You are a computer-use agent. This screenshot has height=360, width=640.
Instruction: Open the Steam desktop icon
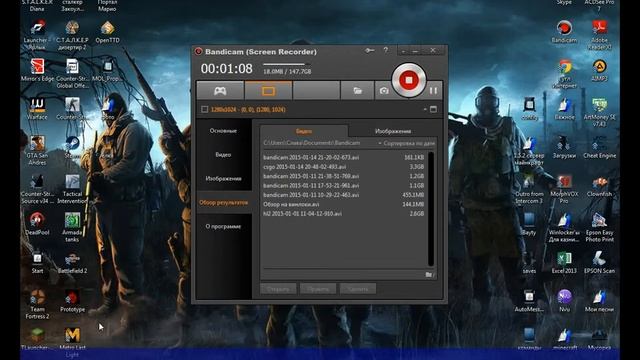point(72,147)
